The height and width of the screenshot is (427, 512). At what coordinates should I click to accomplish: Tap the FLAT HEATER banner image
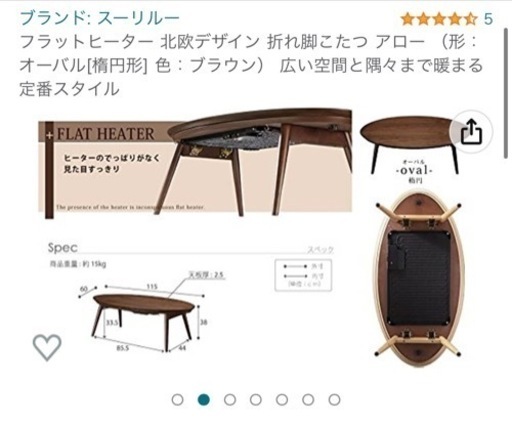pos(195,163)
